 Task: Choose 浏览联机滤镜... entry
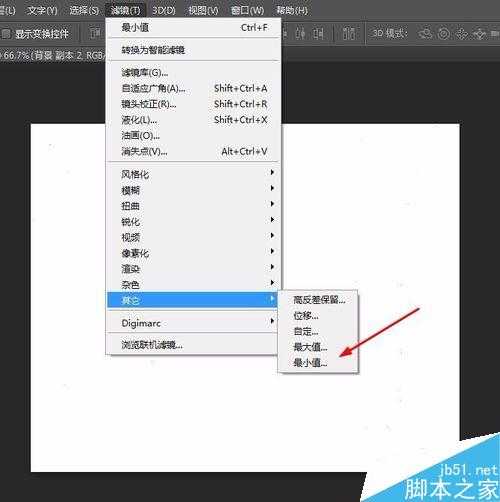192,345
